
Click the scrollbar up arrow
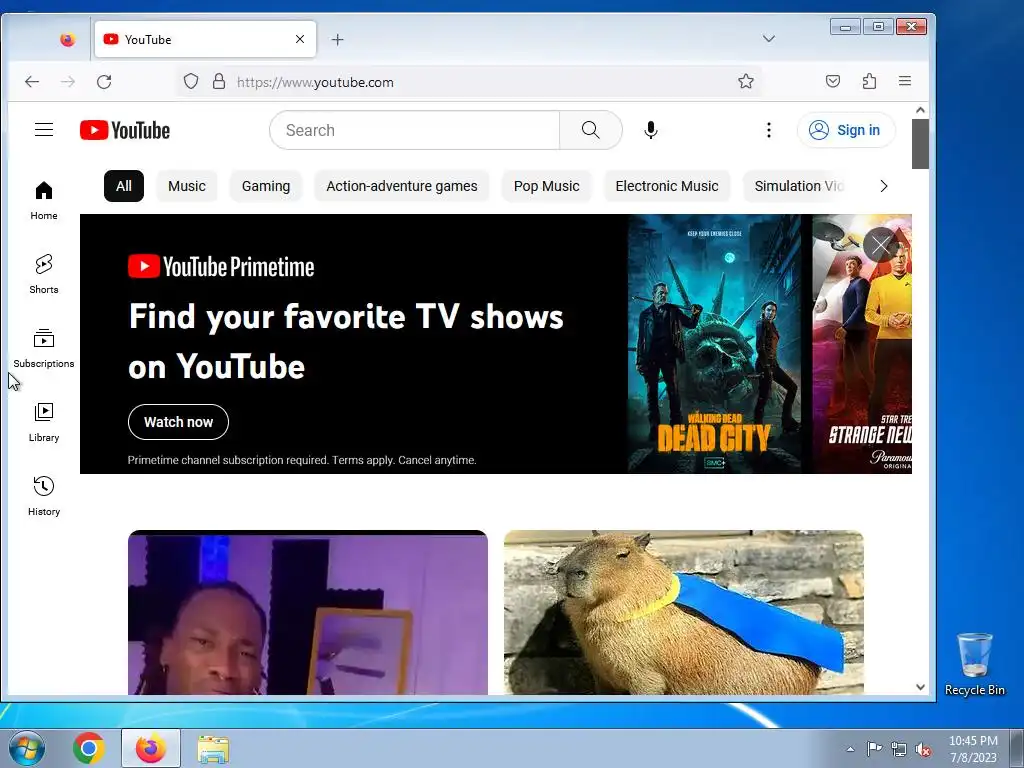point(920,110)
